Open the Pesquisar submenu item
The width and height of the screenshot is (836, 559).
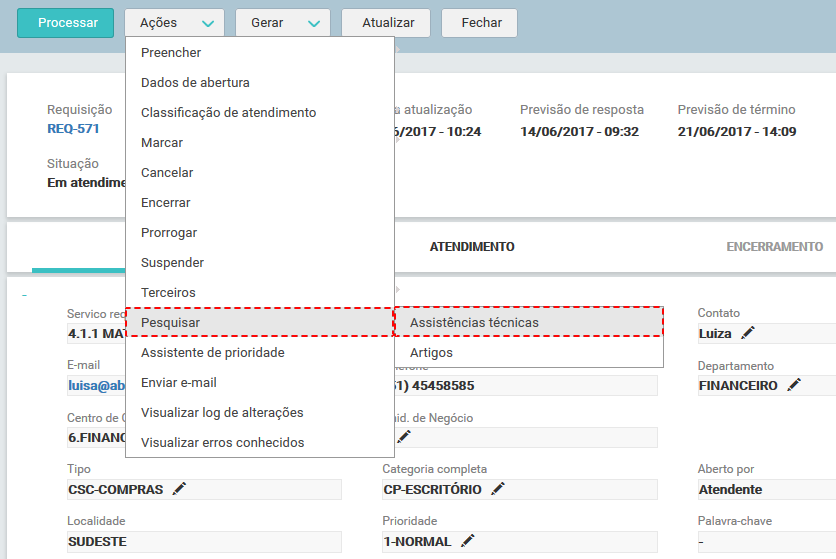(x=260, y=323)
